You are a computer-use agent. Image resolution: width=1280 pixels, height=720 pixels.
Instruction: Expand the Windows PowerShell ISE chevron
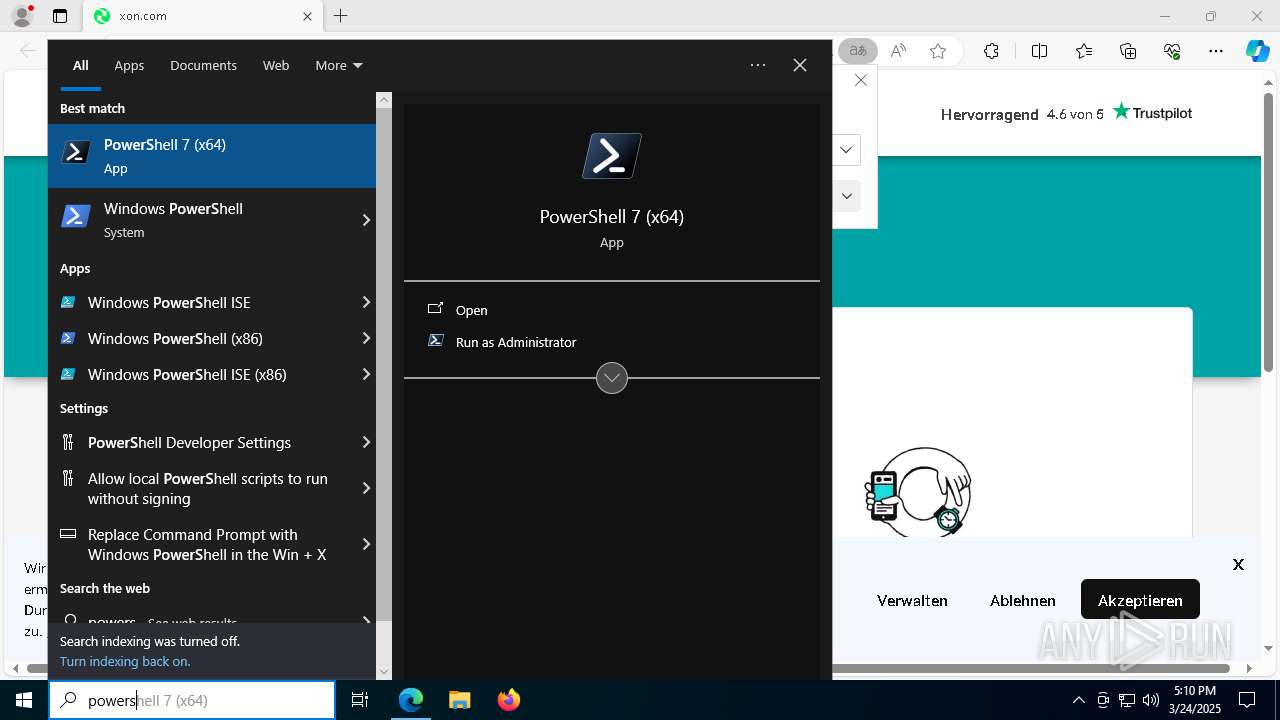[366, 302]
